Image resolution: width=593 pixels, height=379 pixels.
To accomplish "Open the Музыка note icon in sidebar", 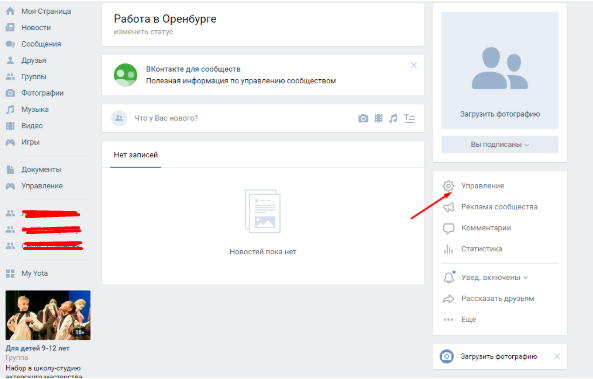I will (10, 109).
